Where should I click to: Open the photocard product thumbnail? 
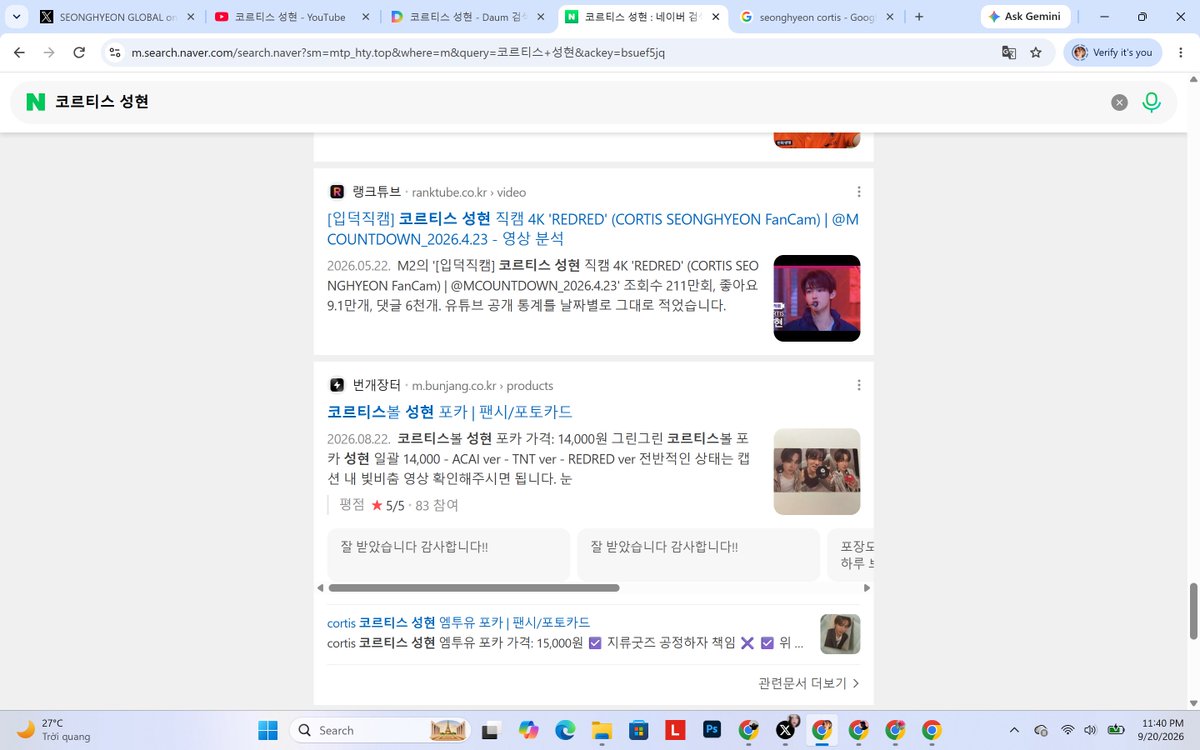(x=817, y=472)
